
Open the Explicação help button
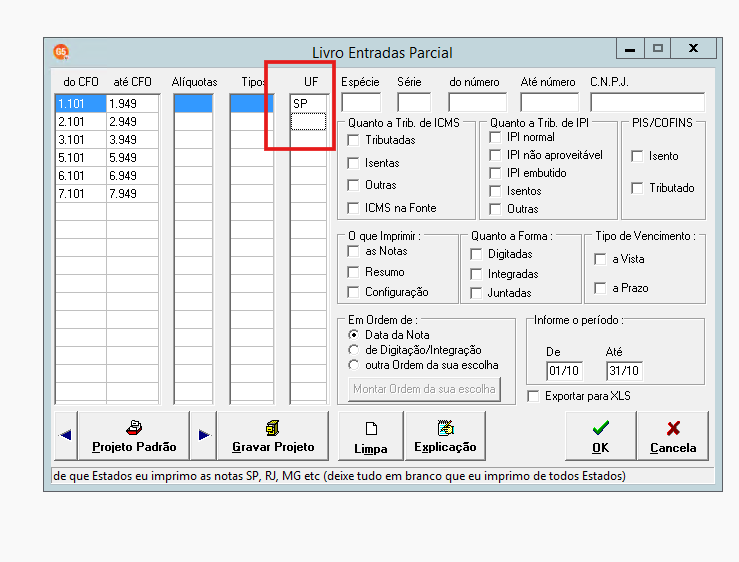pyautogui.click(x=445, y=435)
